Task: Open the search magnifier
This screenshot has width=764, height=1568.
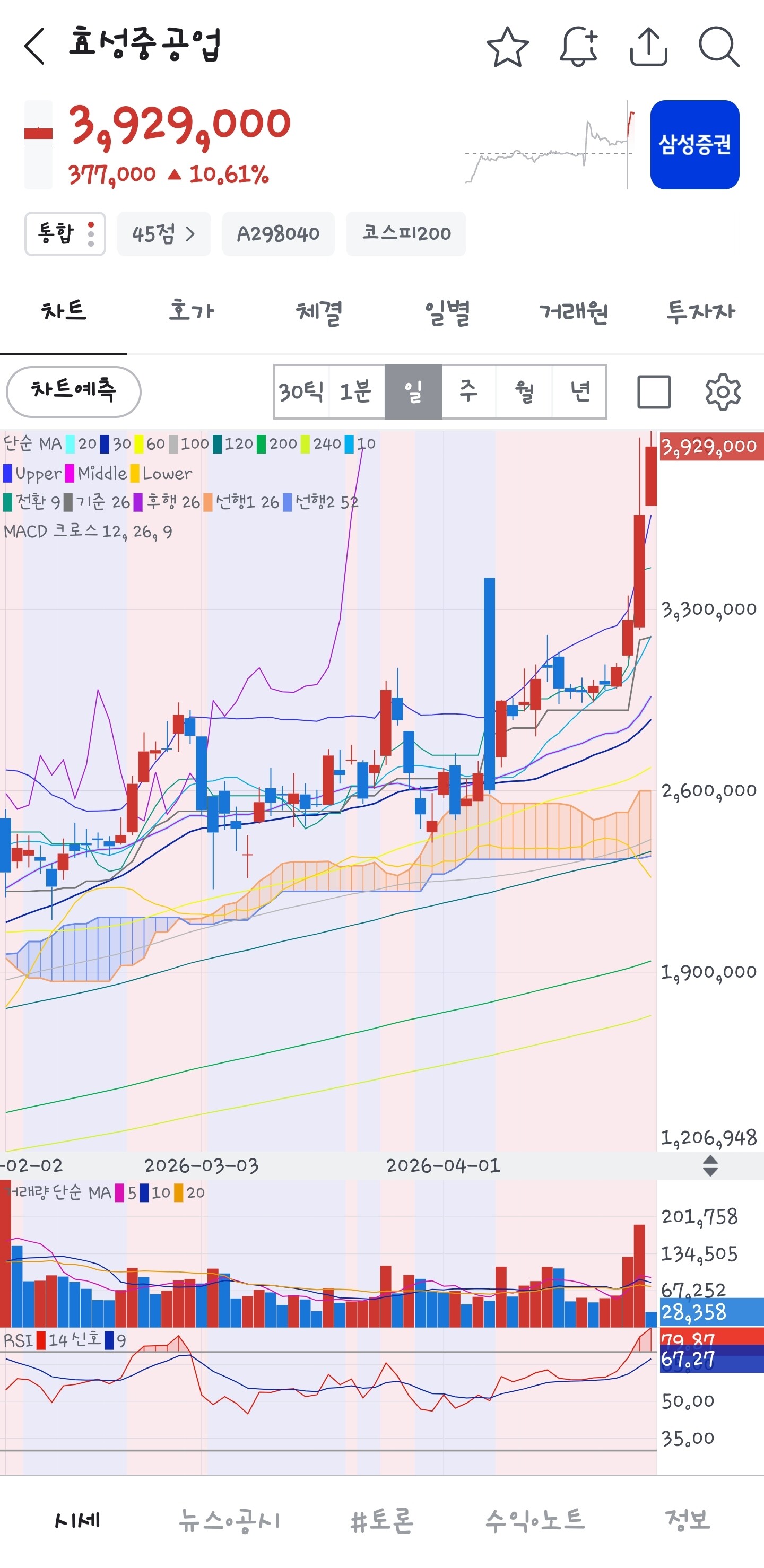Action: [719, 46]
